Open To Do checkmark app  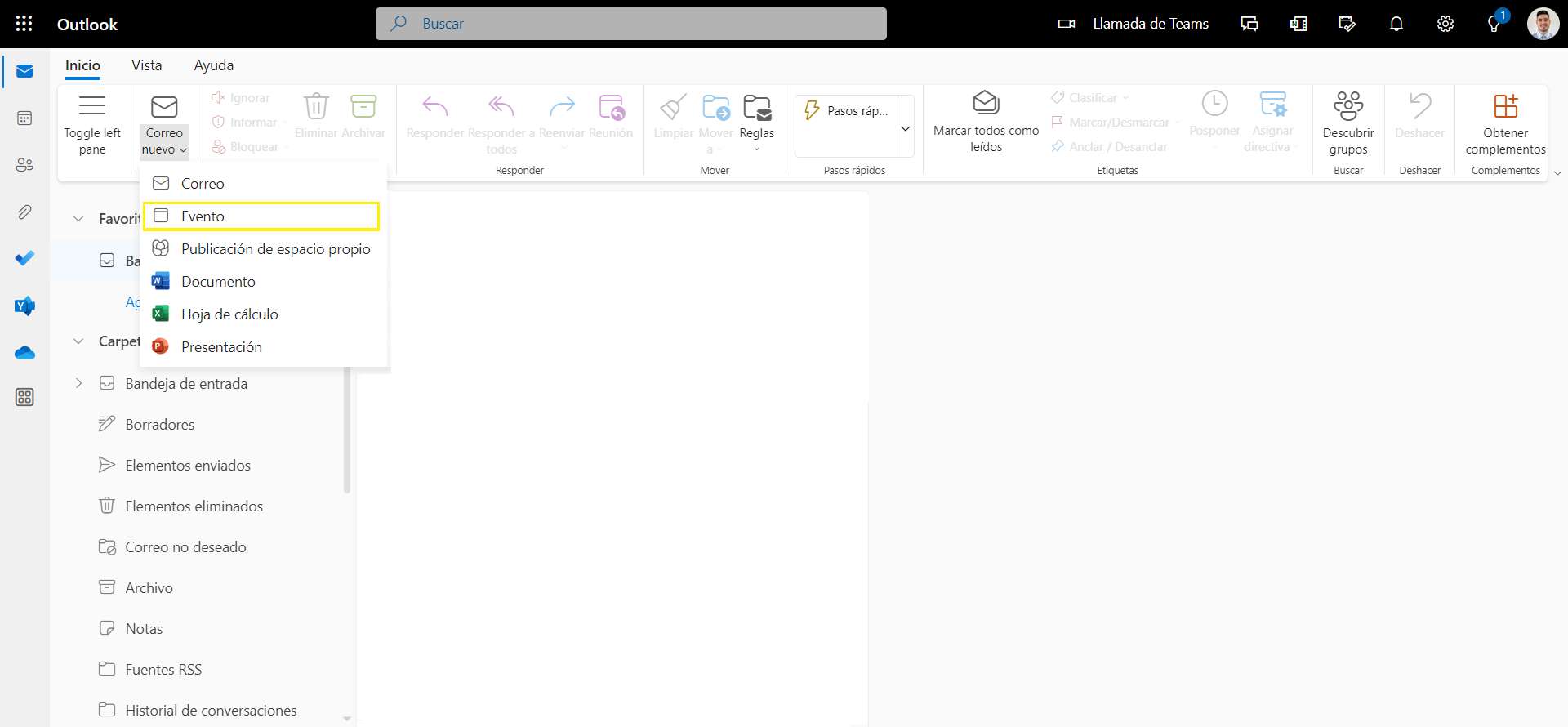coord(24,259)
